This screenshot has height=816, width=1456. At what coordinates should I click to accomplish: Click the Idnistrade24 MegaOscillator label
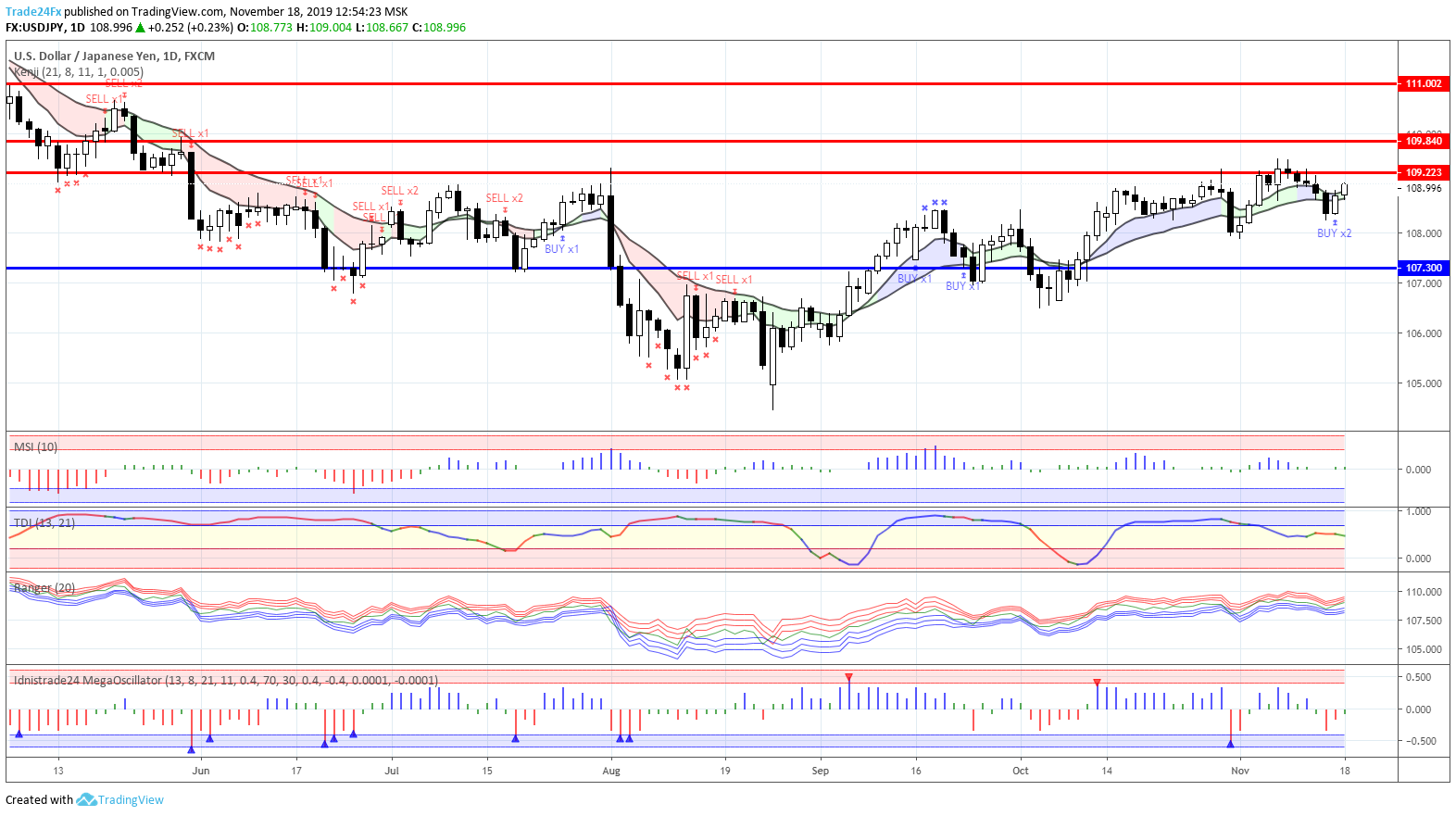point(225,680)
